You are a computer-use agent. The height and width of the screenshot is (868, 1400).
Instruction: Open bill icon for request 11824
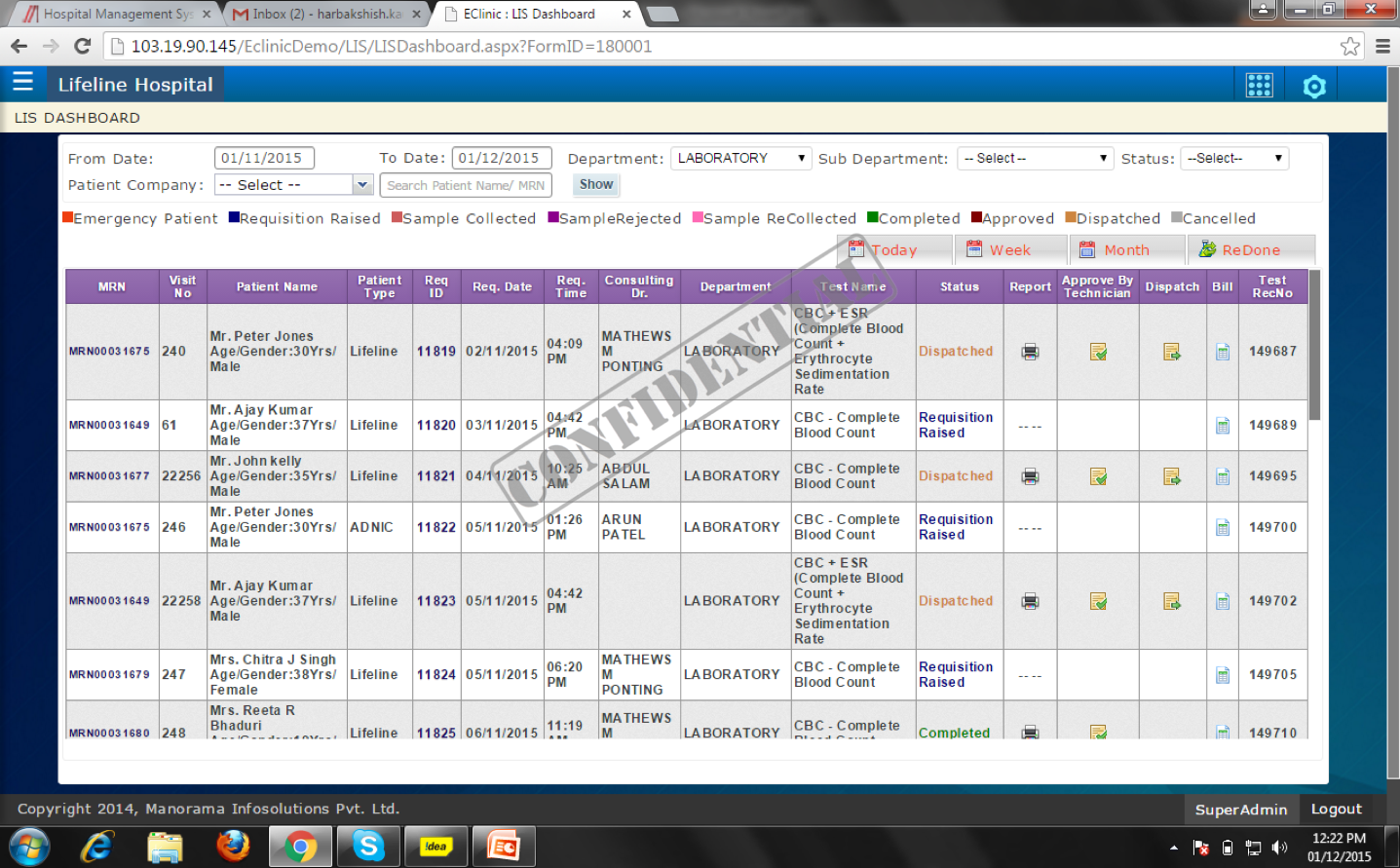tap(1223, 675)
